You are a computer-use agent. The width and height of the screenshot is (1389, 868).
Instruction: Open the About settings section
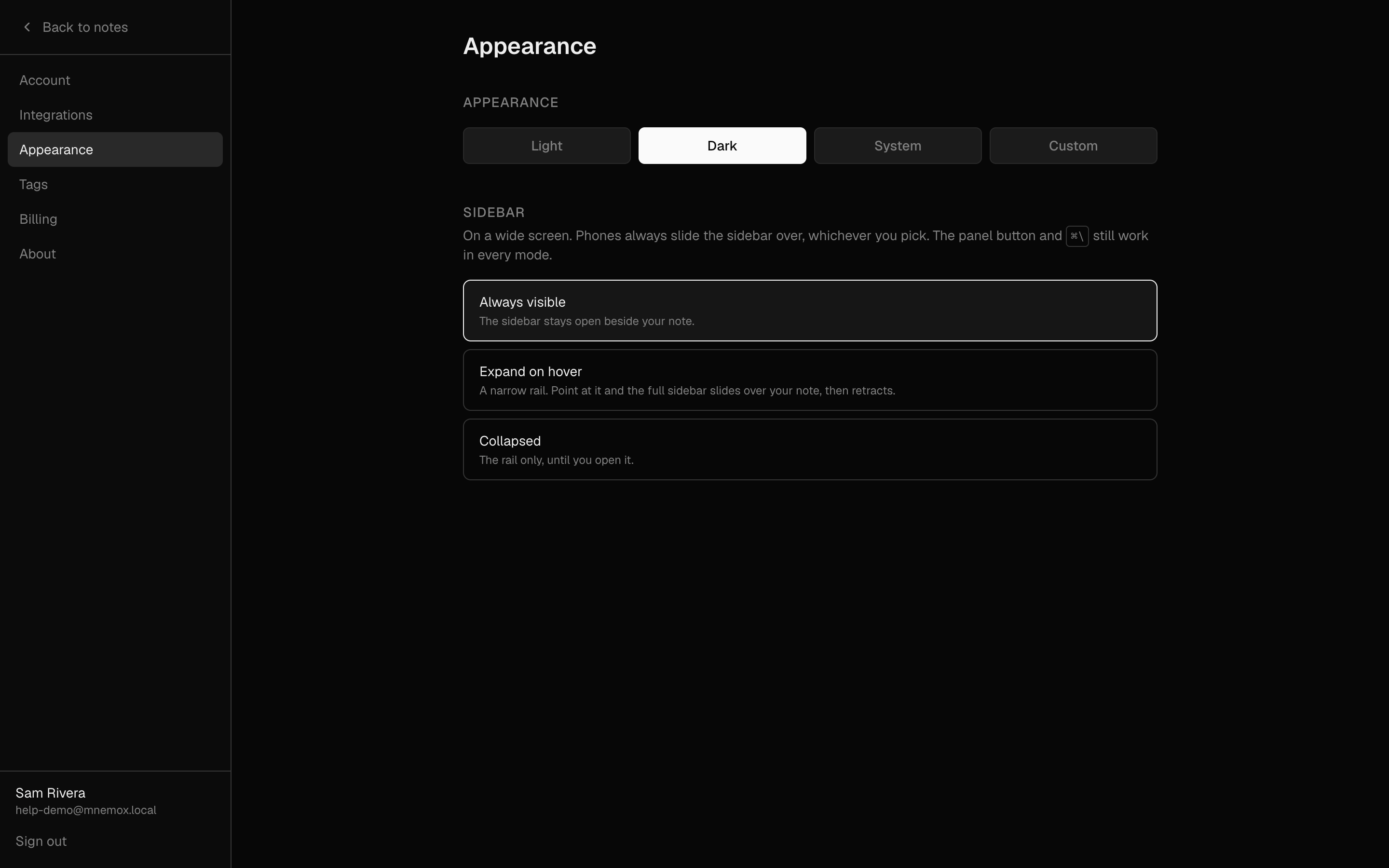(115, 254)
